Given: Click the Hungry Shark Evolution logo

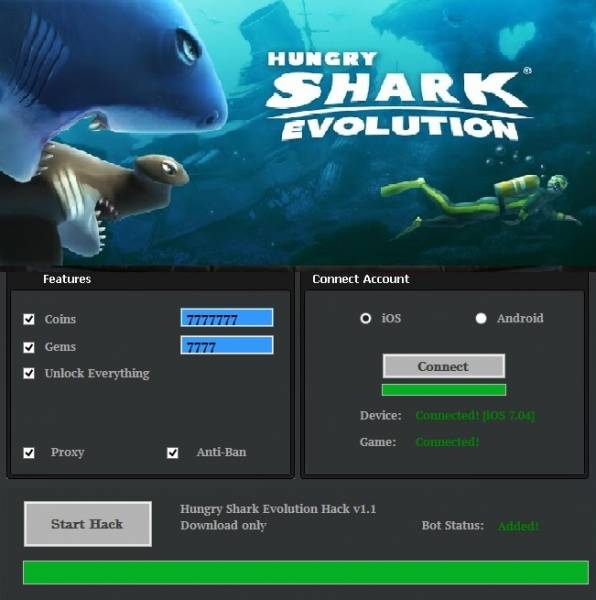Looking at the screenshot, I should (398, 96).
